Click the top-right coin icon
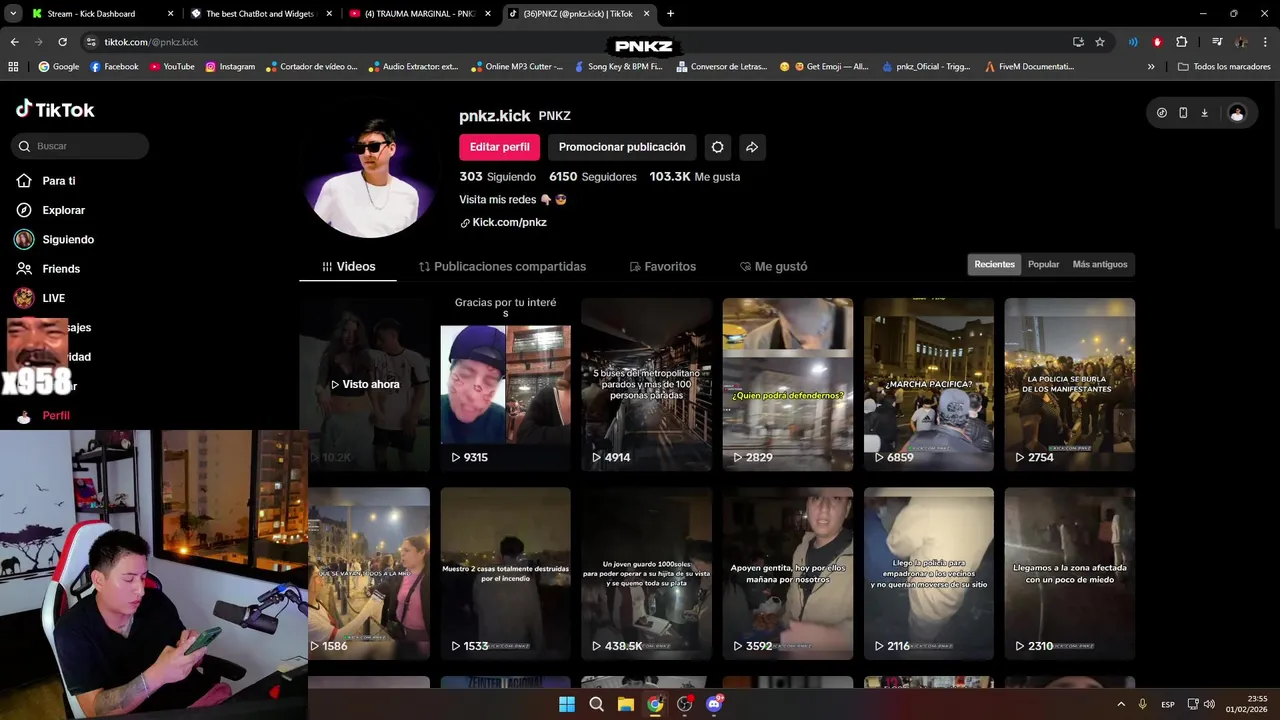Image resolution: width=1280 pixels, height=720 pixels. coord(1161,113)
